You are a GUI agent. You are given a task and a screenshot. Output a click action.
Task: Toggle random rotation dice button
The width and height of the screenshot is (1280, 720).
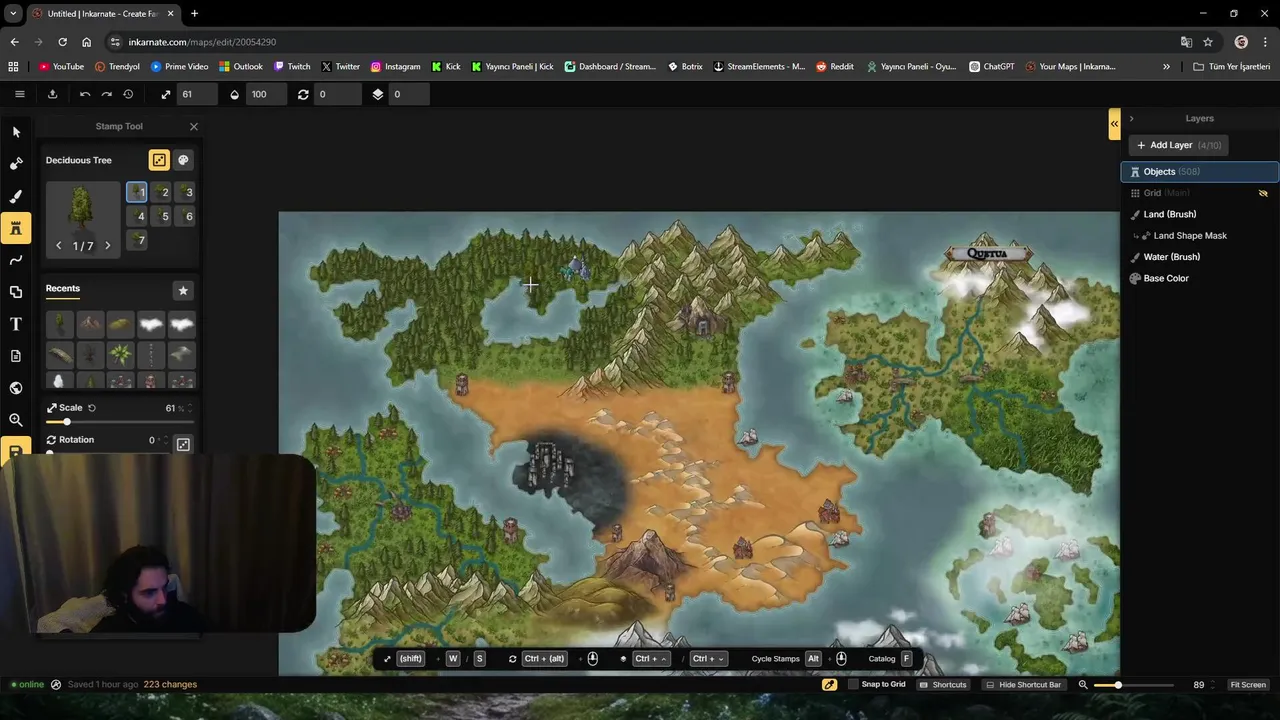point(183,444)
